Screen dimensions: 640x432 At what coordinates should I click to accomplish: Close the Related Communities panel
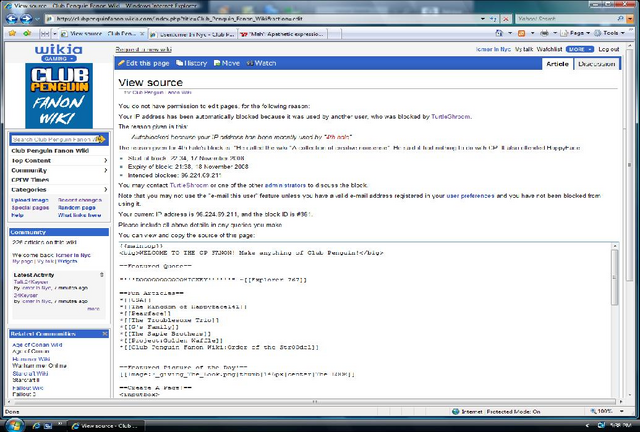[105, 334]
